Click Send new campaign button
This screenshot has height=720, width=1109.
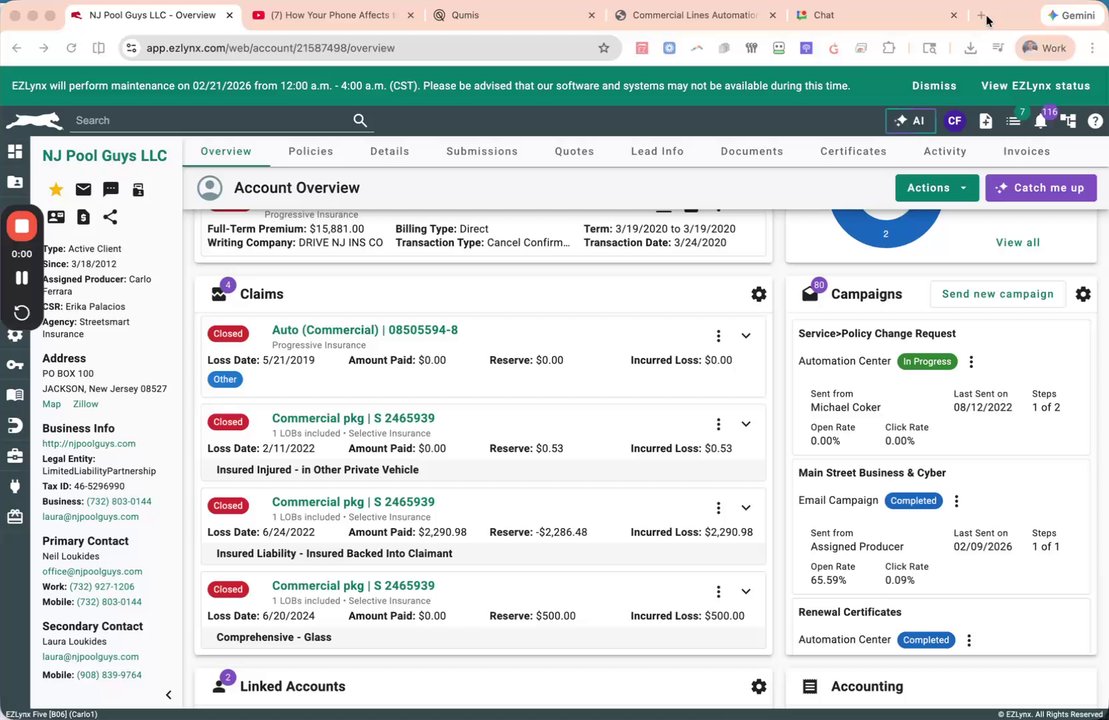[997, 294]
